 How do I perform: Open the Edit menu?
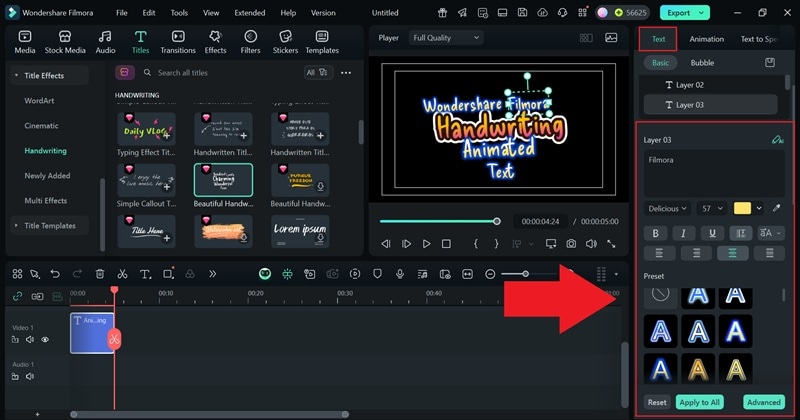point(149,13)
